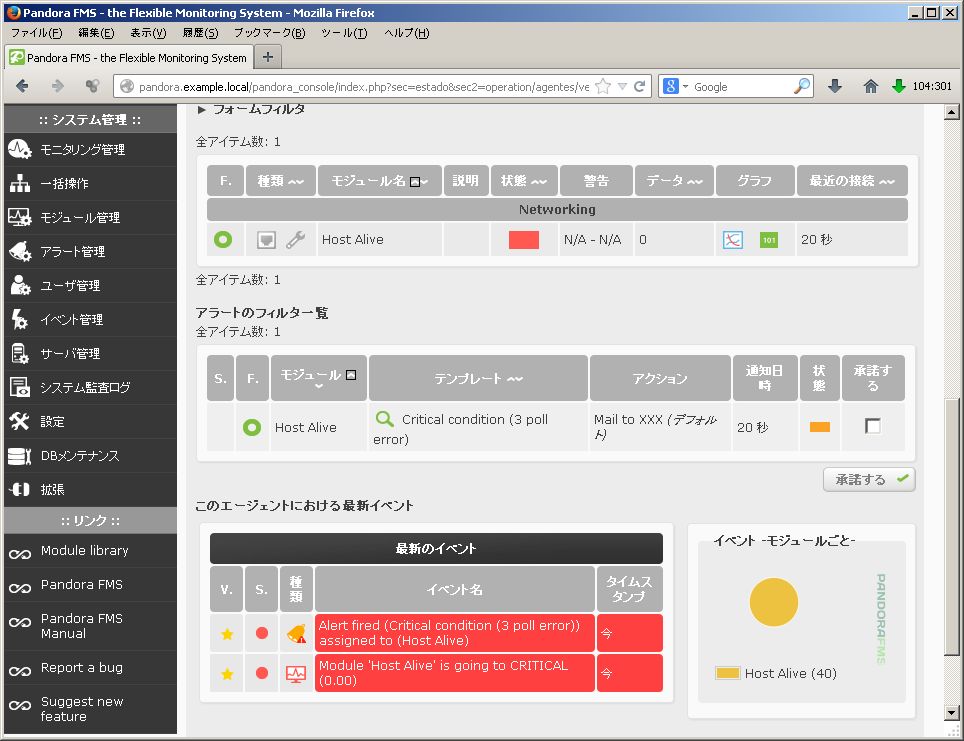Open the 履歴(S) menu
The image size is (964, 741).
click(x=200, y=33)
